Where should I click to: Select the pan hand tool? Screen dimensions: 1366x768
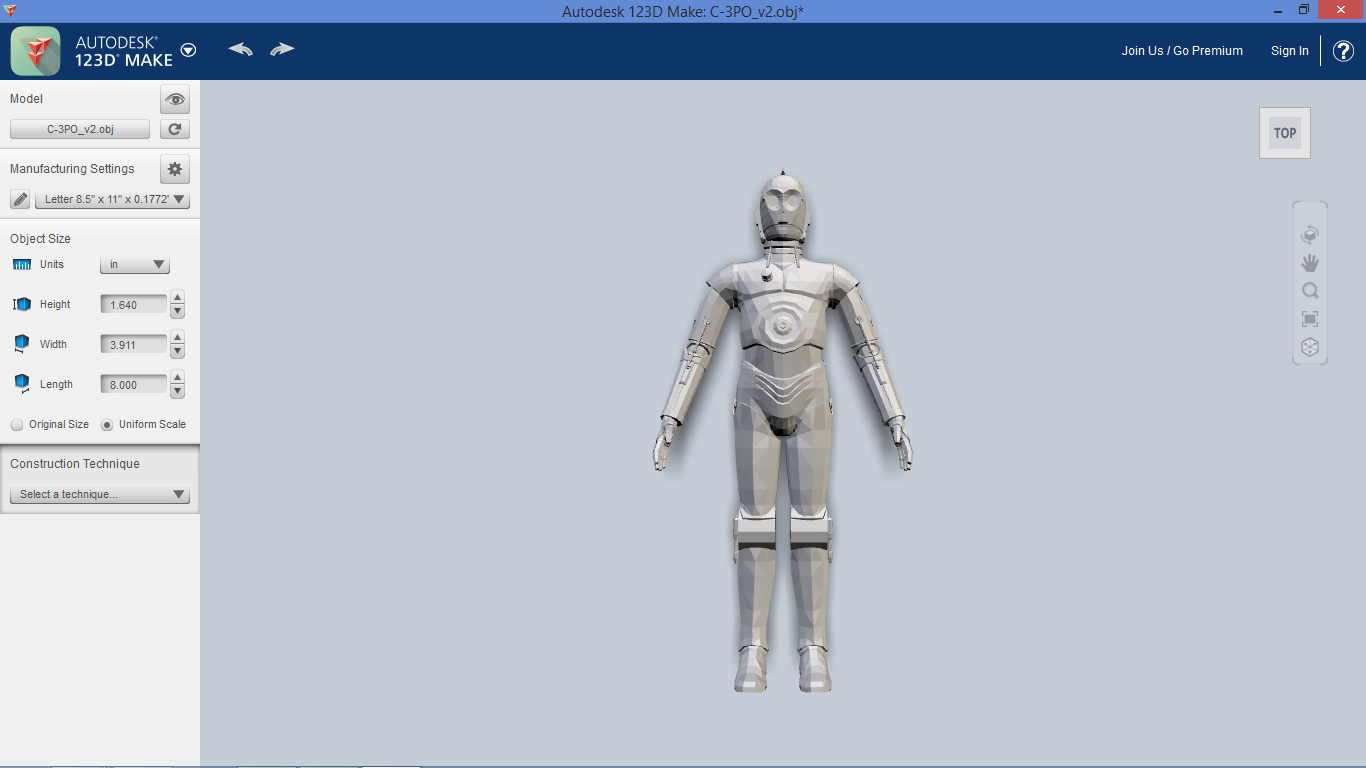tap(1310, 263)
